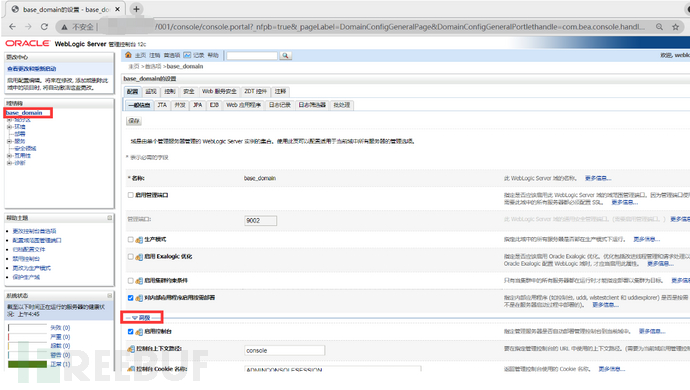Select base_domain in the domain structure tree

point(24,113)
